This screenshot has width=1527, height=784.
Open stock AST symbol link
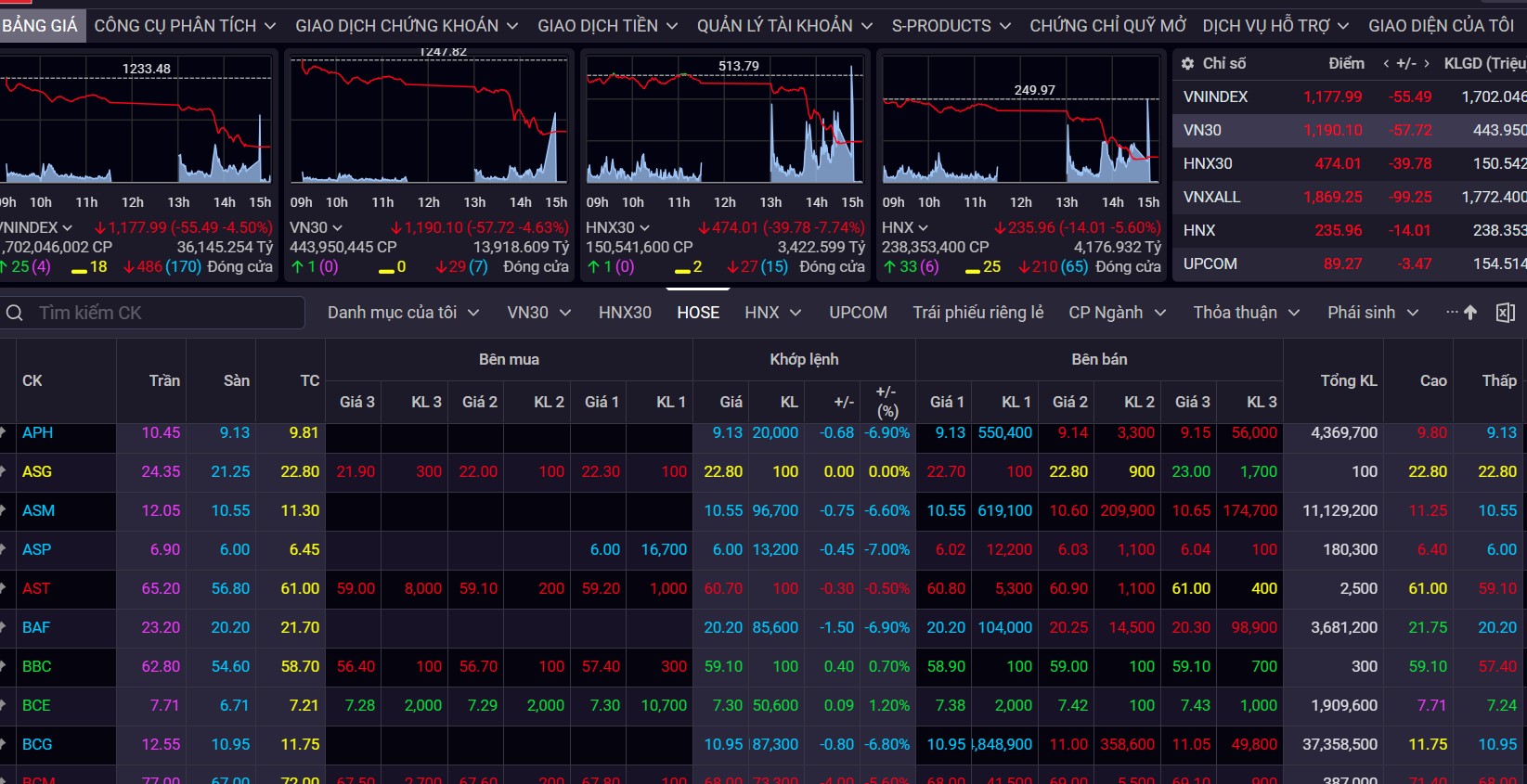(x=37, y=588)
